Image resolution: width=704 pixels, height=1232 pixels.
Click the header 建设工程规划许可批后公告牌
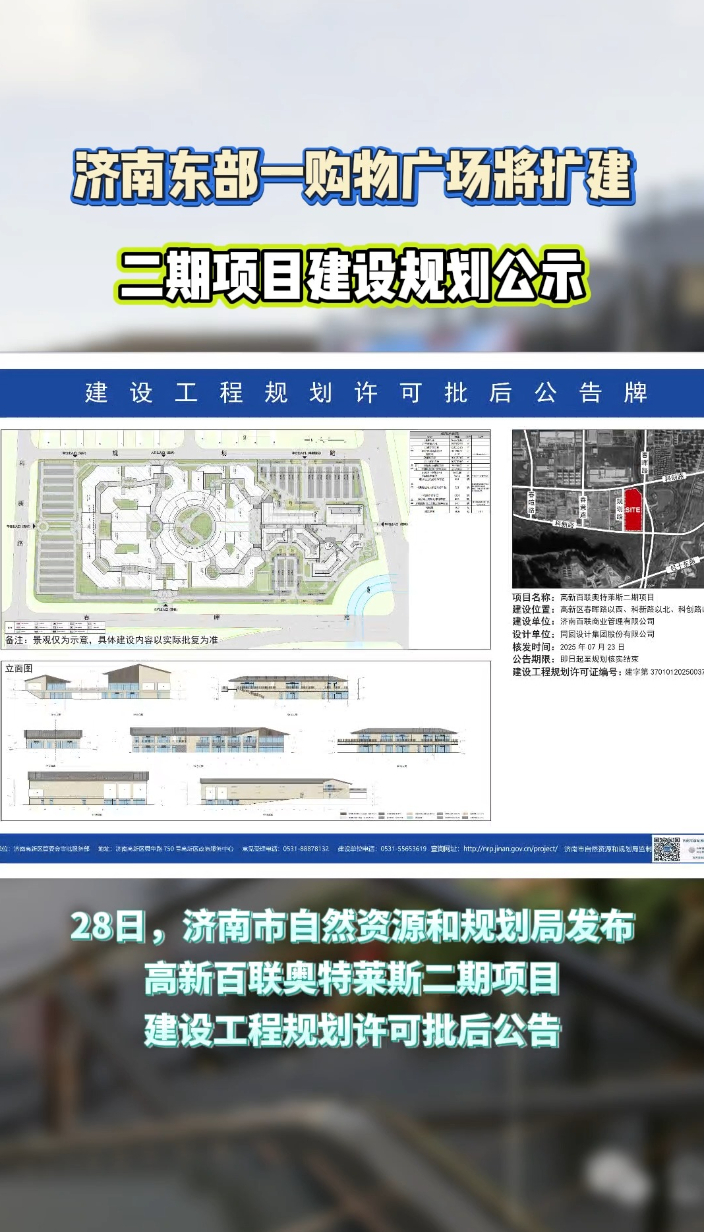click(366, 393)
